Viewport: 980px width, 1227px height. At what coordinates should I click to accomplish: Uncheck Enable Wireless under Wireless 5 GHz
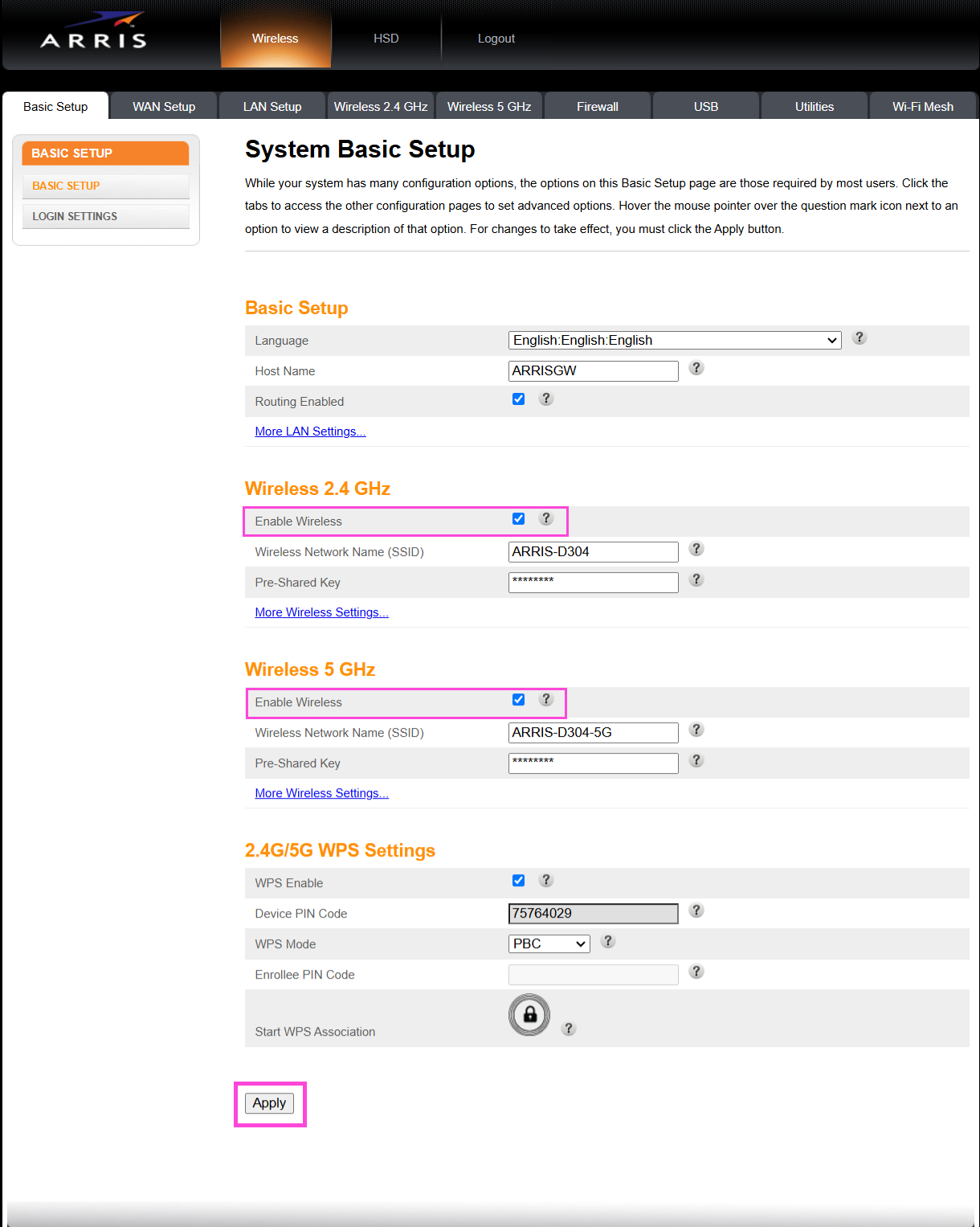click(x=518, y=699)
